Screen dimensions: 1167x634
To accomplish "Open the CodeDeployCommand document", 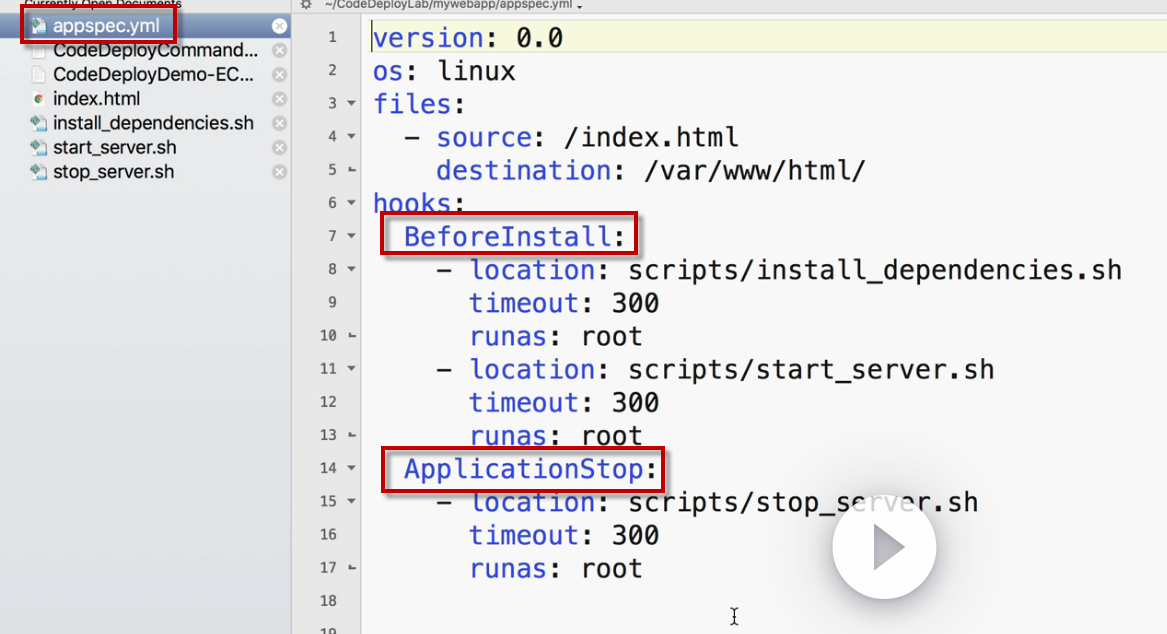I will click(x=155, y=51).
